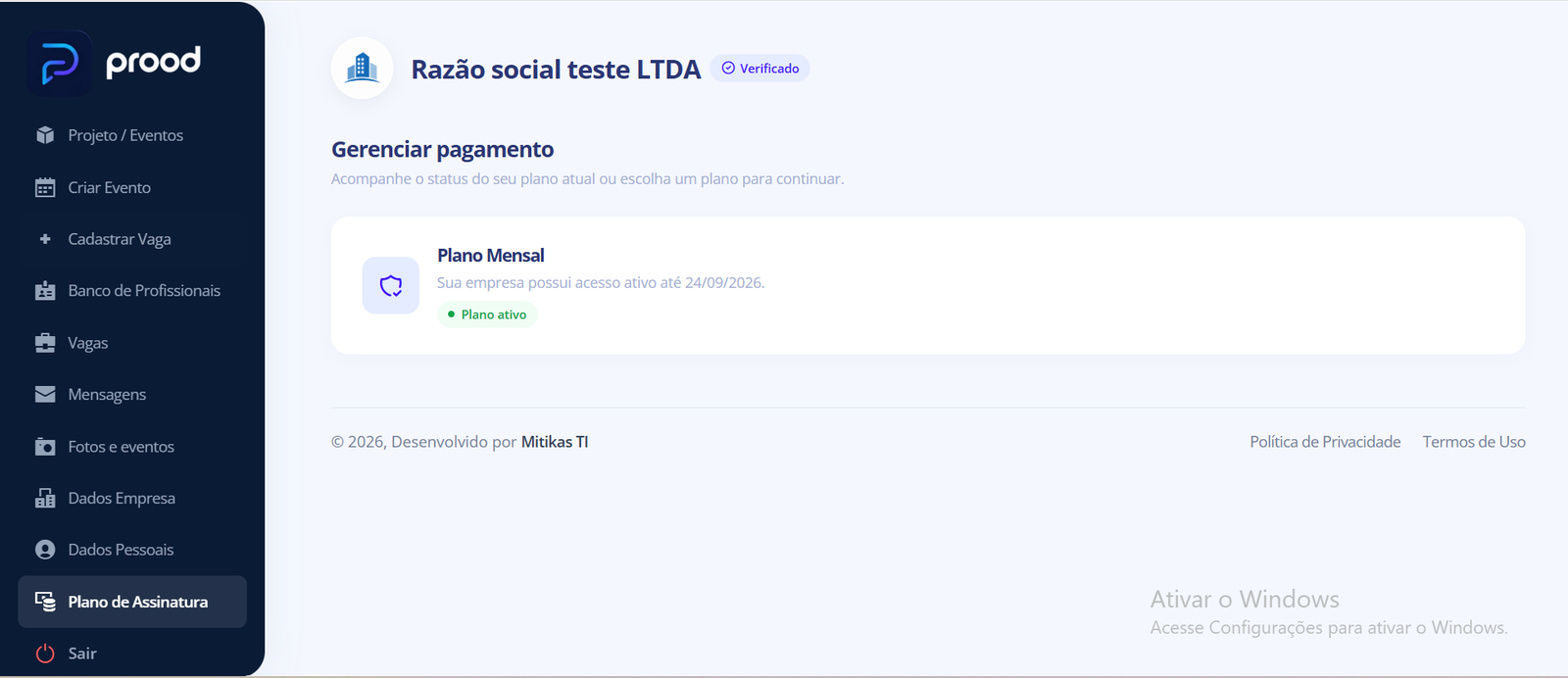
Task: Click the cube icon beside Projeto / Eventos
Action: point(45,135)
